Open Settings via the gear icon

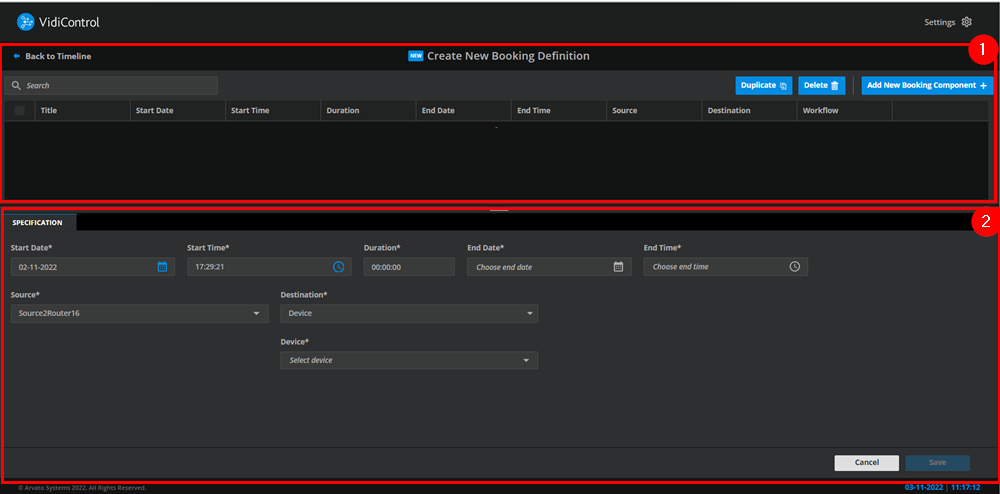966,22
